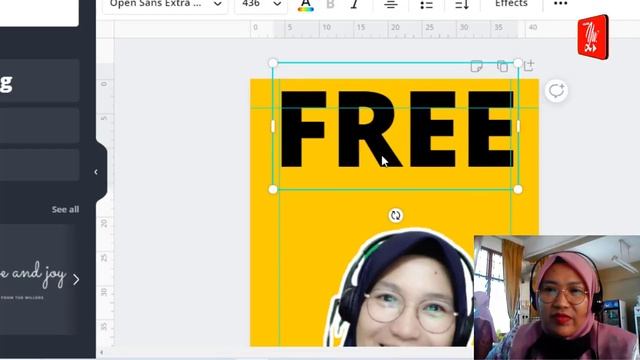
Task: Expand the font size dropdown arrow
Action: [277, 4]
